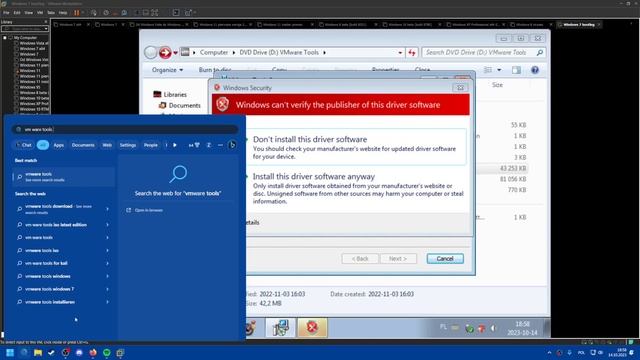Open the Explorer help icon
This screenshot has height=360, width=640.
pos(535,70)
